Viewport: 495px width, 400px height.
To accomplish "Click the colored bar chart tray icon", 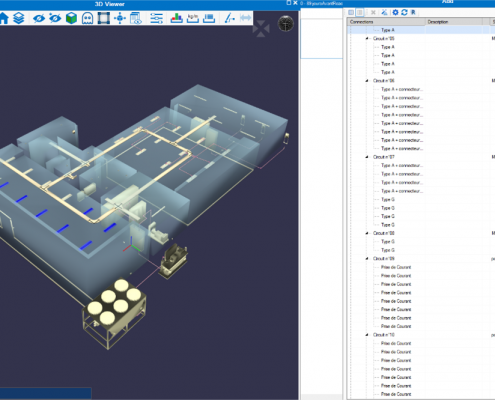I will [176, 18].
